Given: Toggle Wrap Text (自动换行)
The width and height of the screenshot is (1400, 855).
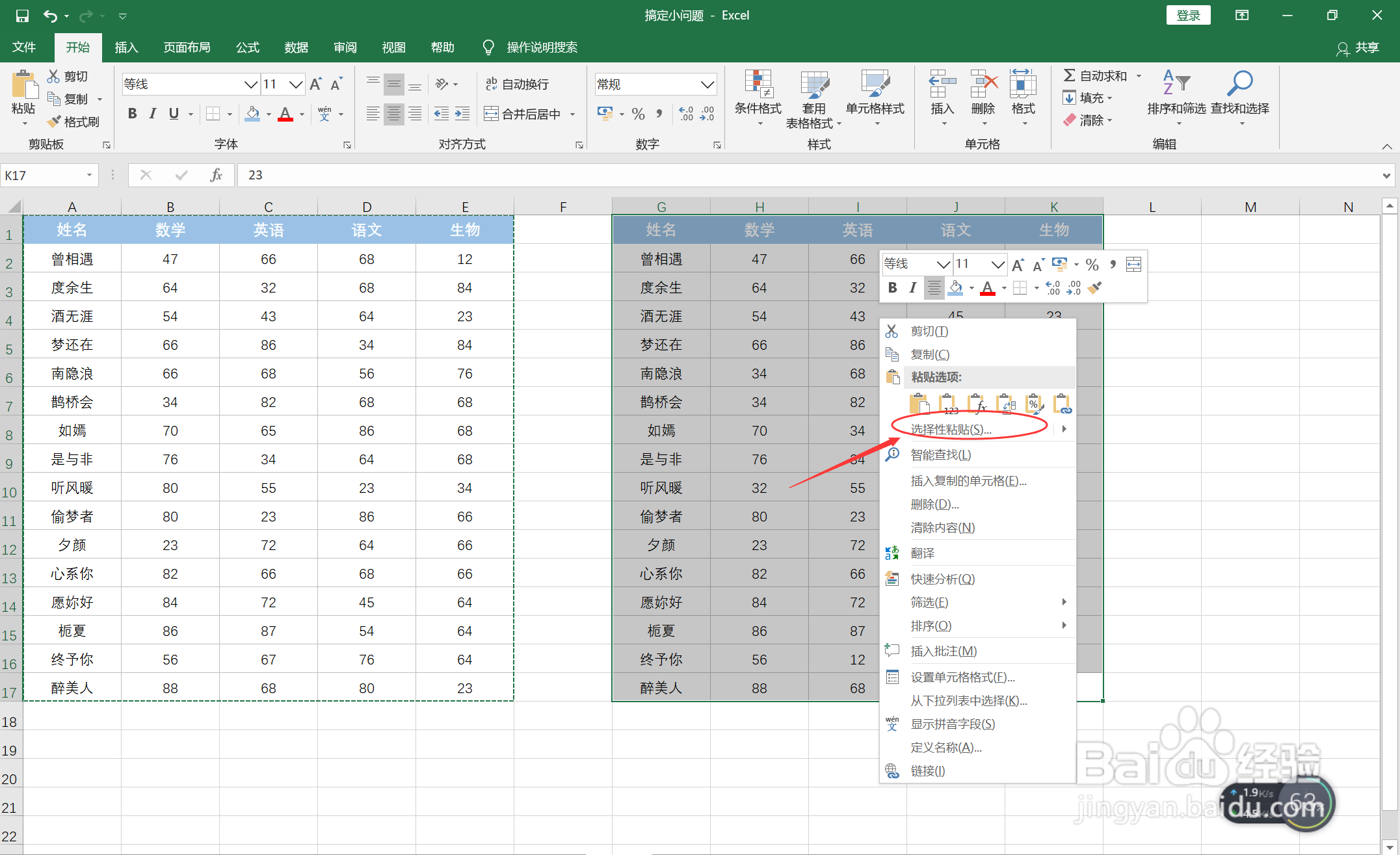Looking at the screenshot, I should pos(517,84).
